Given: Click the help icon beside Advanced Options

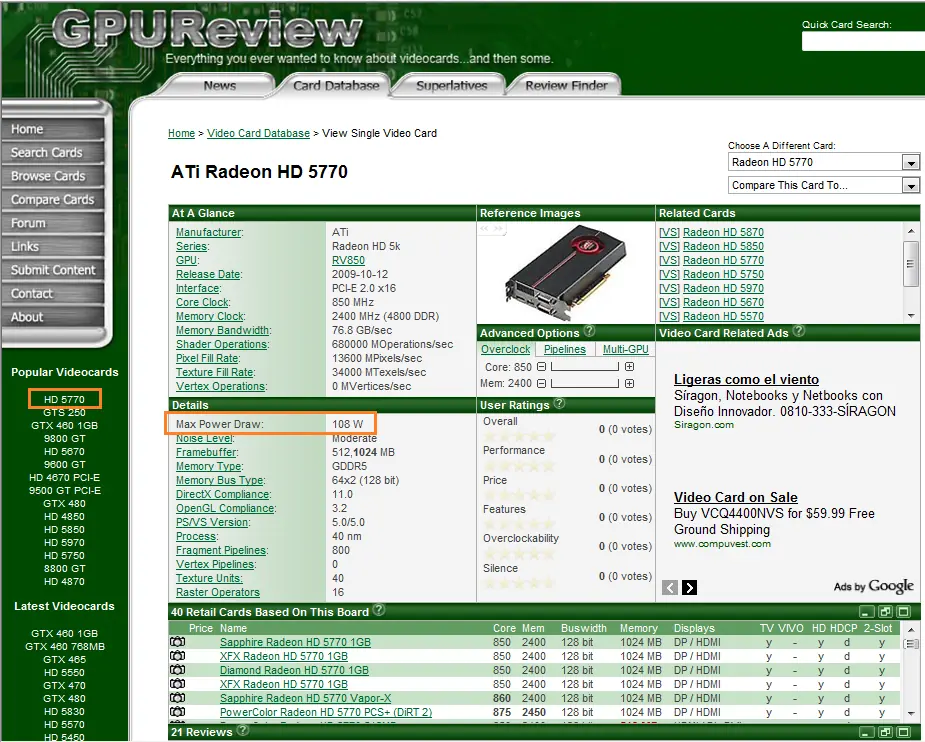Looking at the screenshot, I should pyautogui.click(x=589, y=331).
